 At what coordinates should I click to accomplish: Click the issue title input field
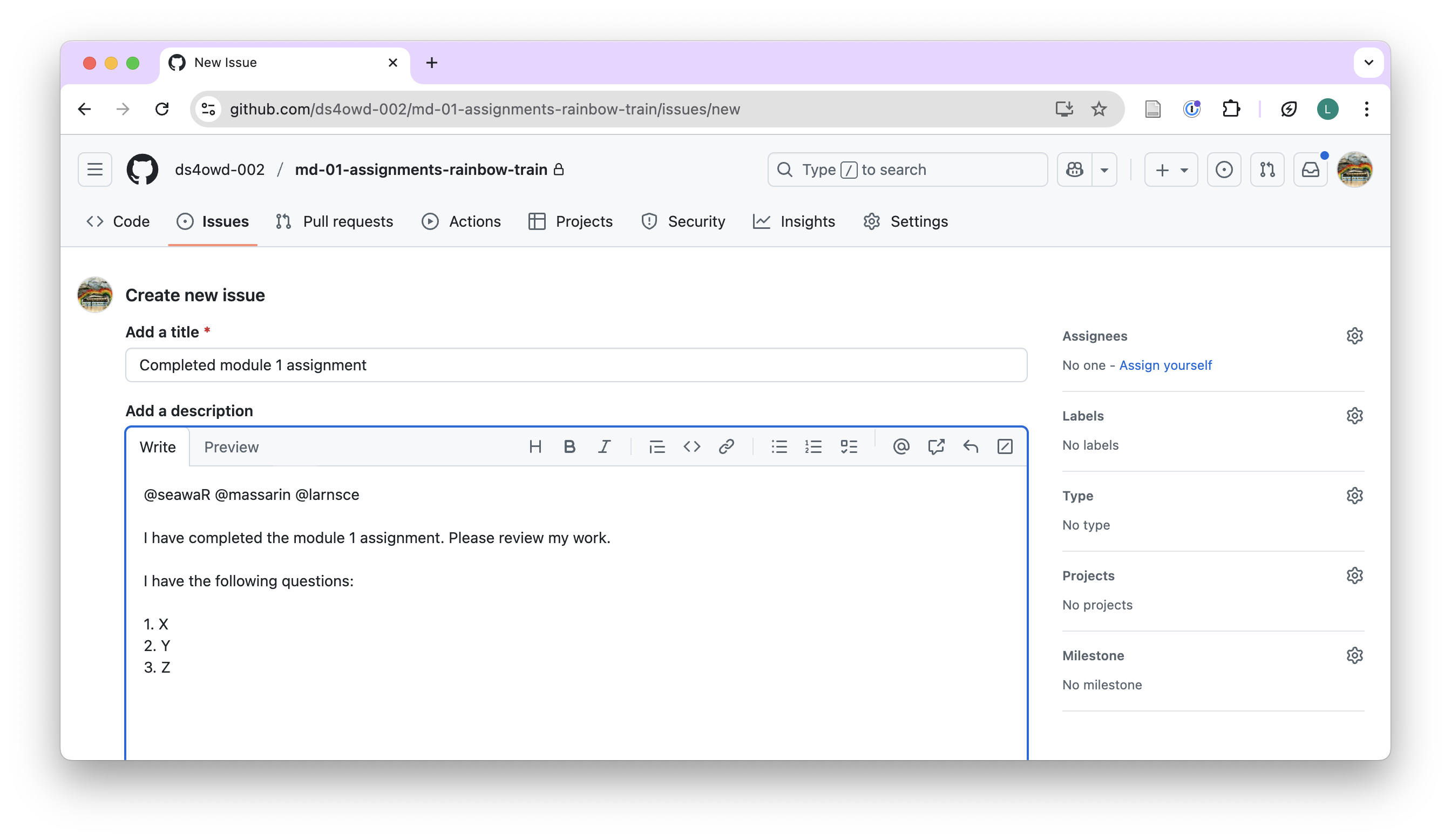click(576, 365)
